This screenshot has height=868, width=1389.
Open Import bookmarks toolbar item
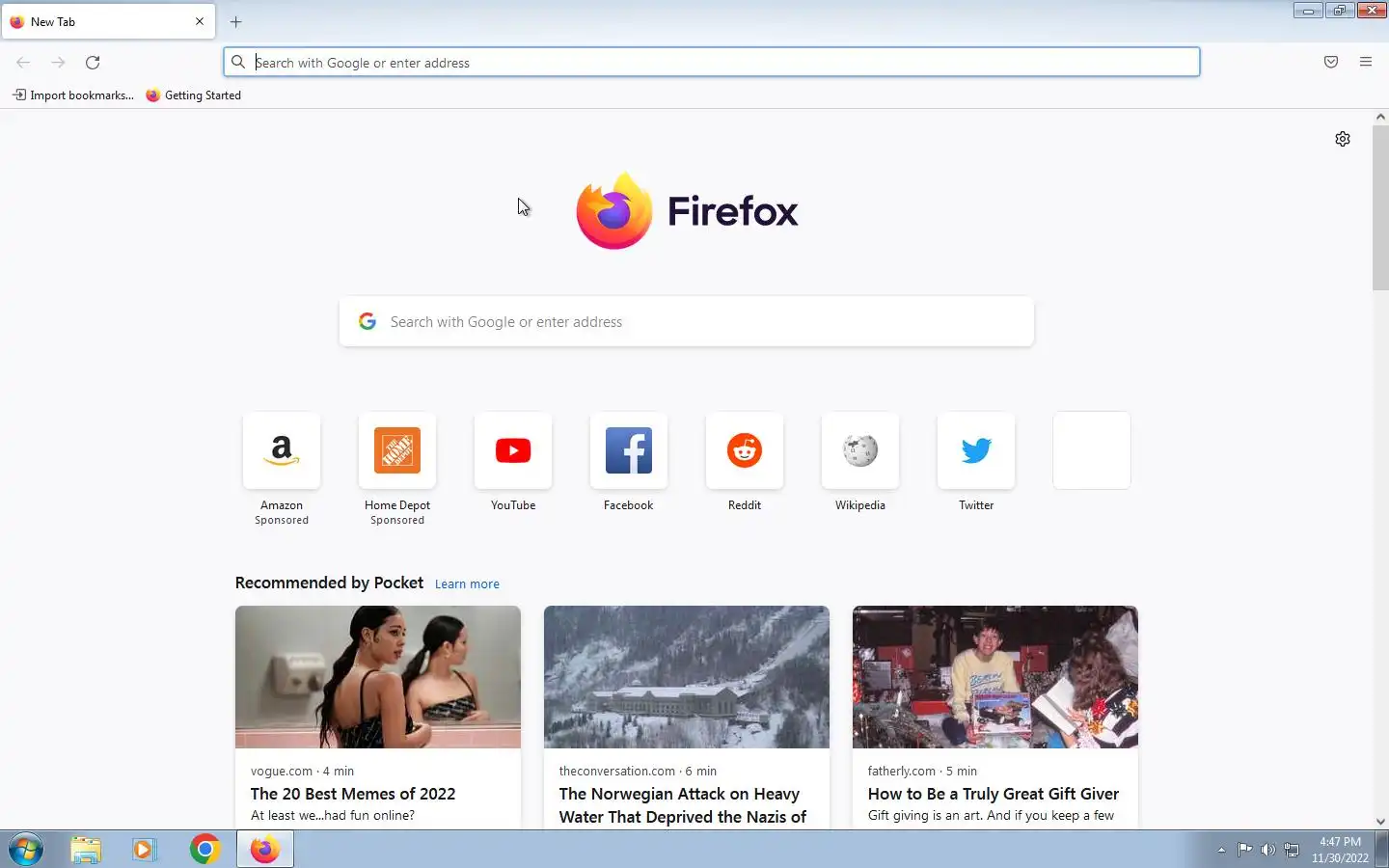click(73, 95)
